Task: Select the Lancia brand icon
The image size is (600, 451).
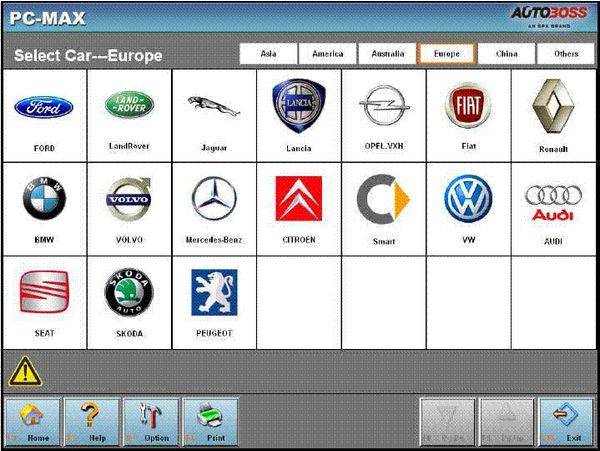Action: [299, 104]
